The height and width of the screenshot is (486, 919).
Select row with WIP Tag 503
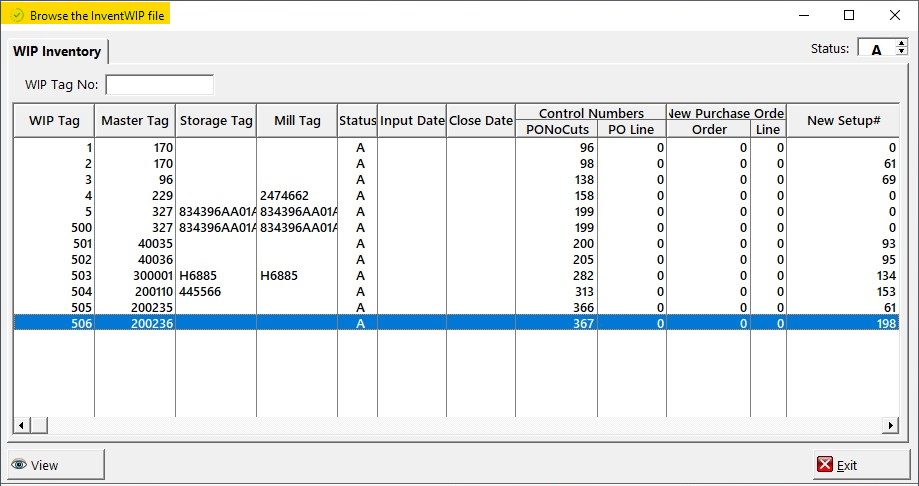456,276
